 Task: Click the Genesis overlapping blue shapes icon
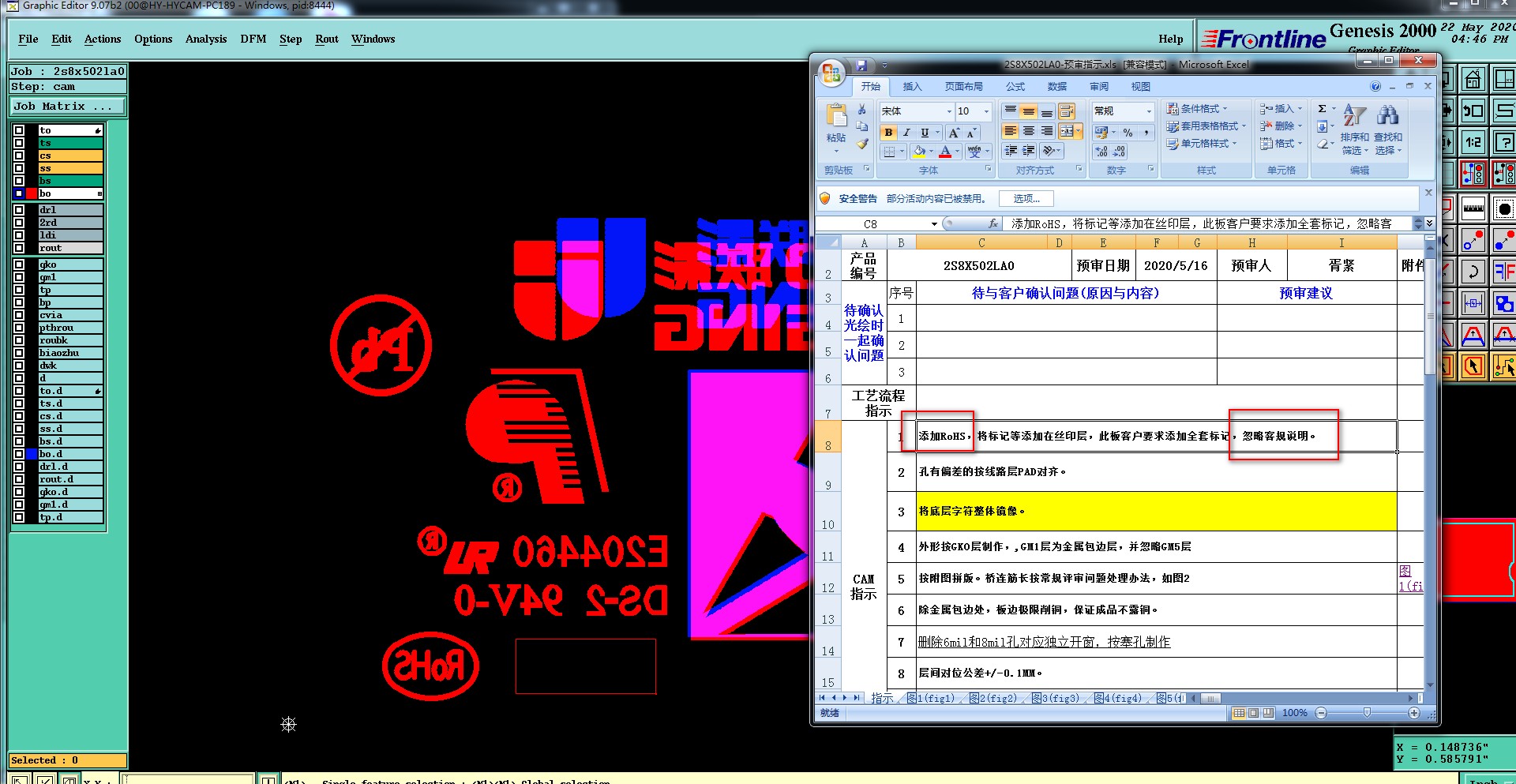pyautogui.click(x=1504, y=303)
